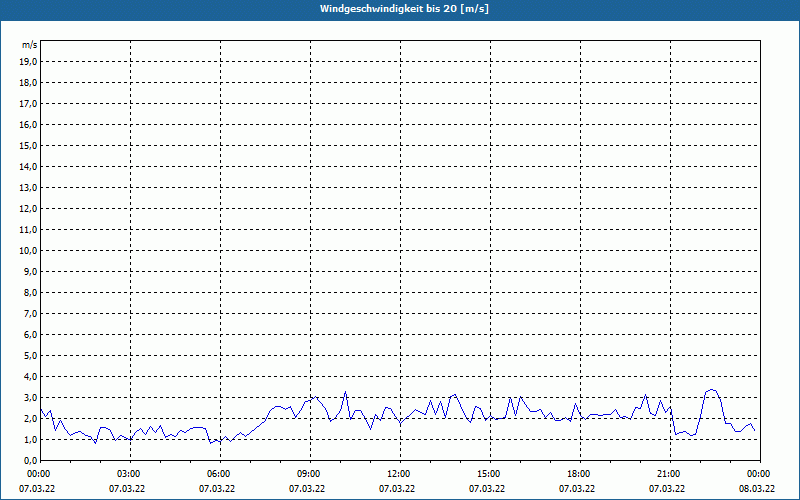Click the chart title 'Windgeschwindigkeit bis 20 [m/s]'
Screen dimensions: 800x500
[404, 9]
